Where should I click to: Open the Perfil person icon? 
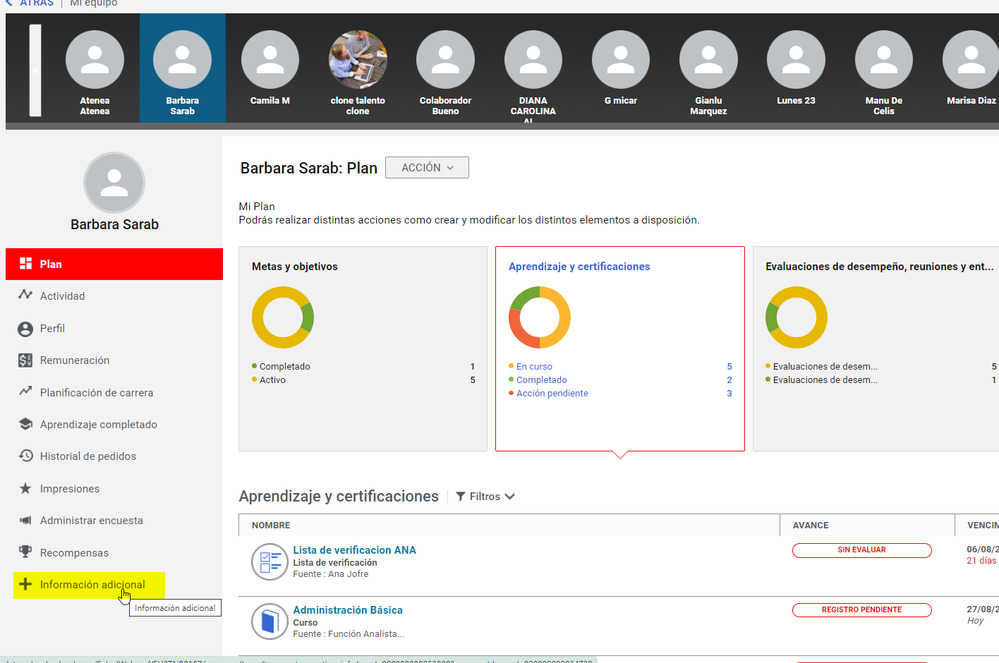[x=26, y=328]
